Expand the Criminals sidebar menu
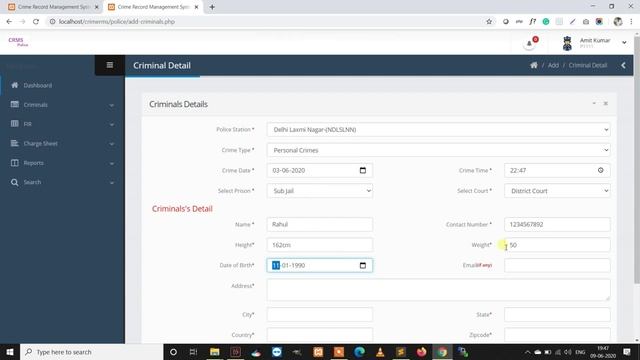 pyautogui.click(x=62, y=105)
